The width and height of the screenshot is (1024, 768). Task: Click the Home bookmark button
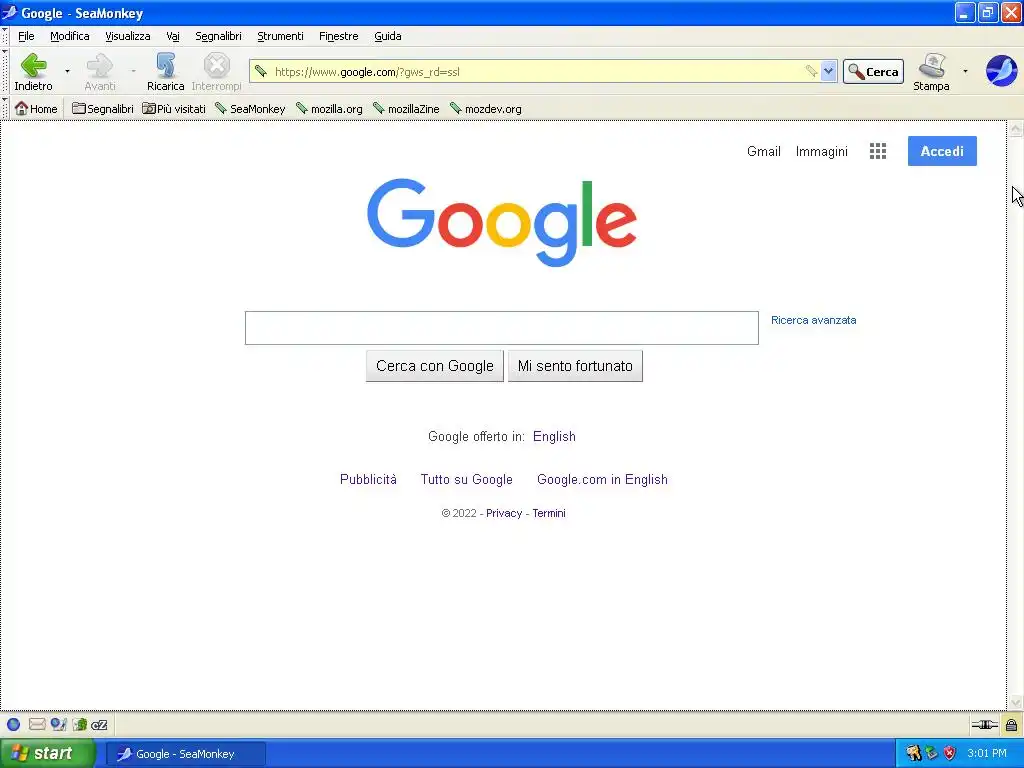(36, 108)
